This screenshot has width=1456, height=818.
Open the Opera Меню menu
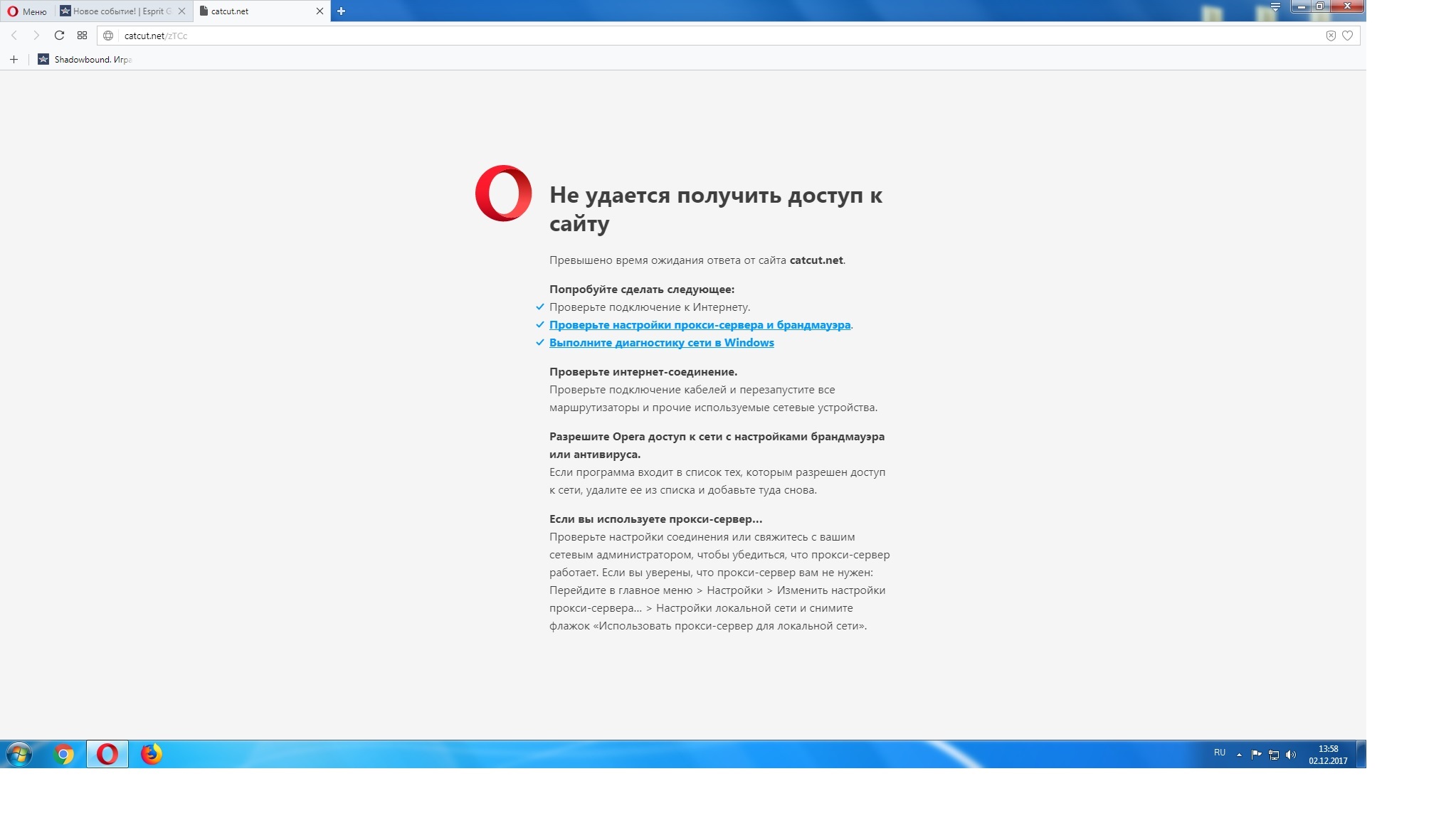pyautogui.click(x=27, y=11)
